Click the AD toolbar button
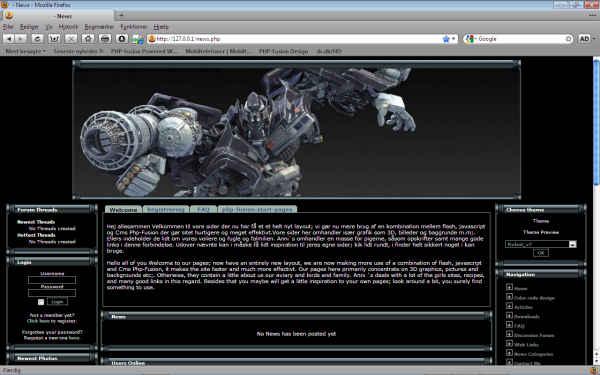Viewport: 600px width, 375px height. (584, 39)
